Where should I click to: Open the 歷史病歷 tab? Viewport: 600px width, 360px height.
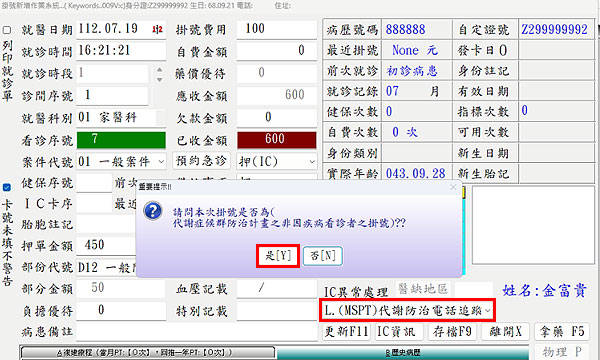[x=403, y=352]
